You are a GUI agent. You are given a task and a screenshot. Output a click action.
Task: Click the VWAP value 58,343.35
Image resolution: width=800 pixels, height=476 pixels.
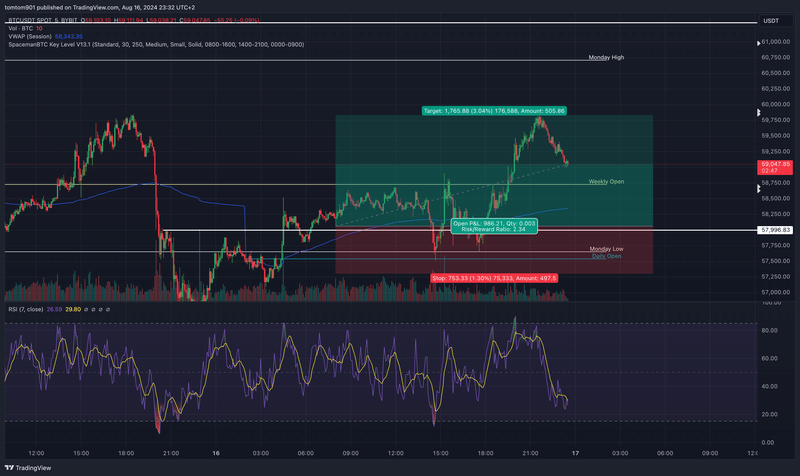[x=68, y=37]
